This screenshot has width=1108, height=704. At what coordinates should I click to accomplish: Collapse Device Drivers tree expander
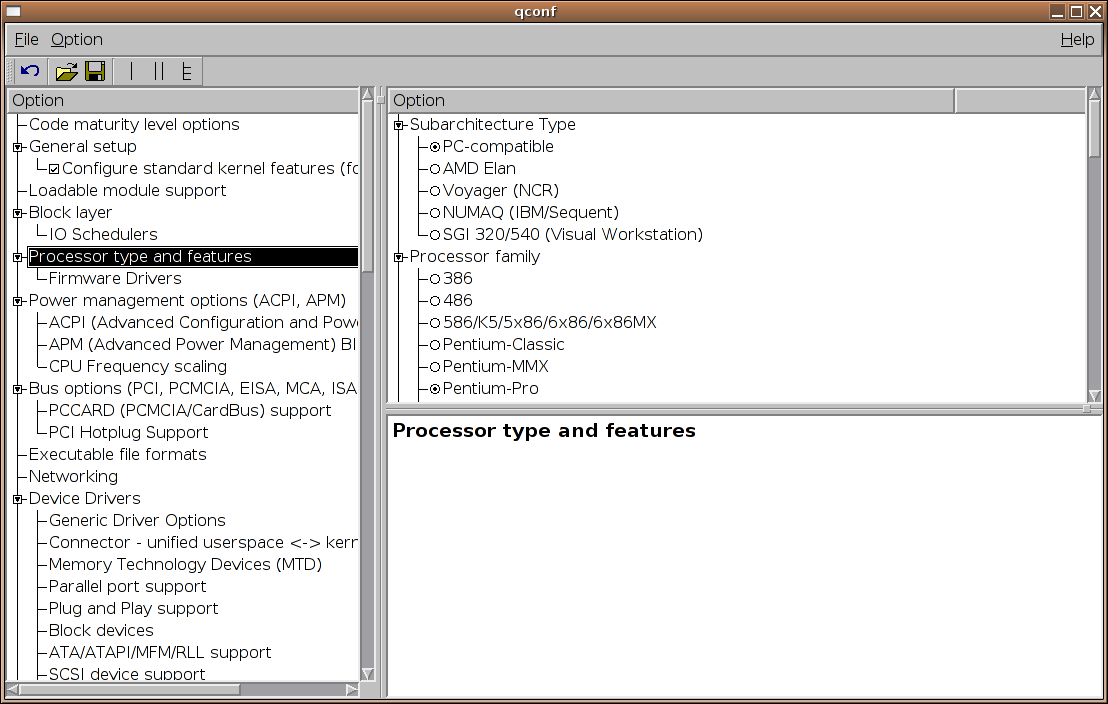18,499
